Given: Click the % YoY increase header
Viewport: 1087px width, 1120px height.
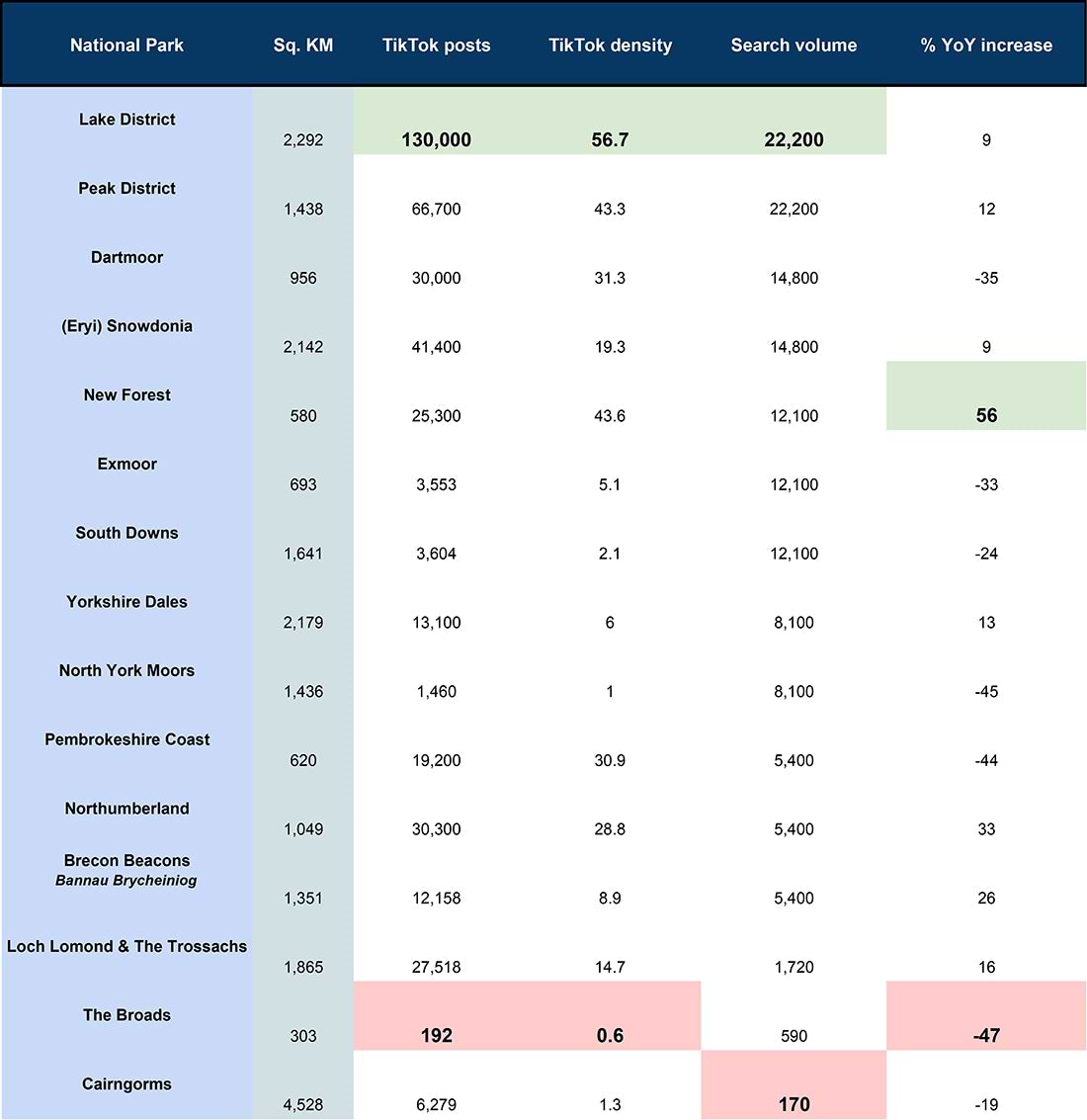Looking at the screenshot, I should 986,45.
